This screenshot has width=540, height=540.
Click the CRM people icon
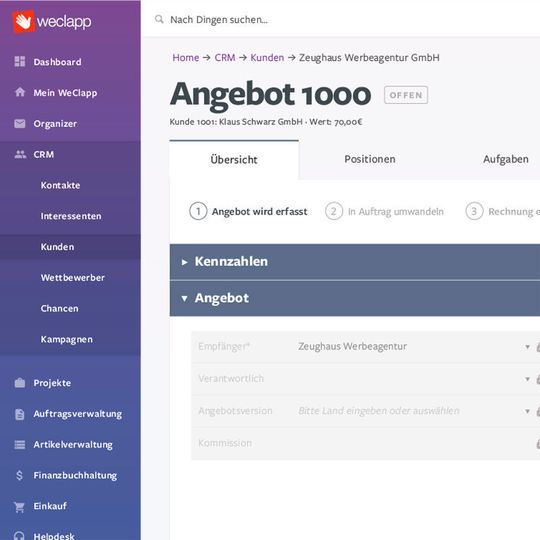20,154
